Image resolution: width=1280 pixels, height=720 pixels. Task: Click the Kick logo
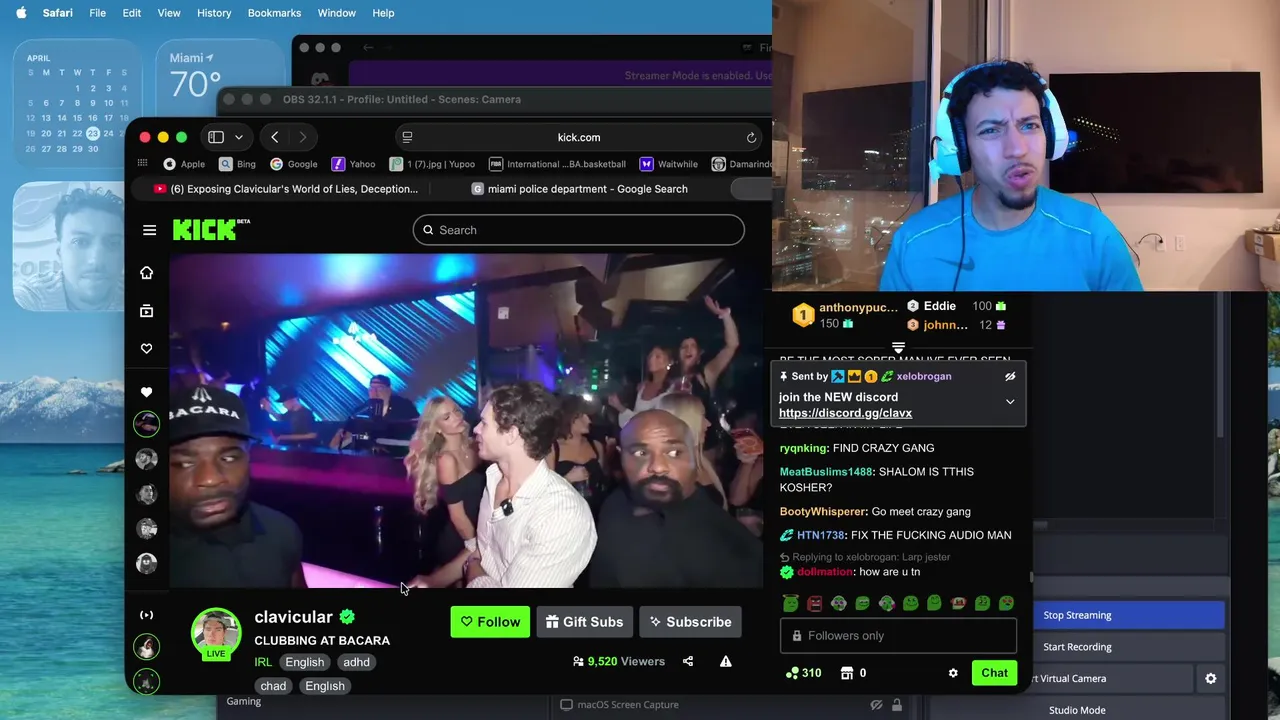pos(211,229)
